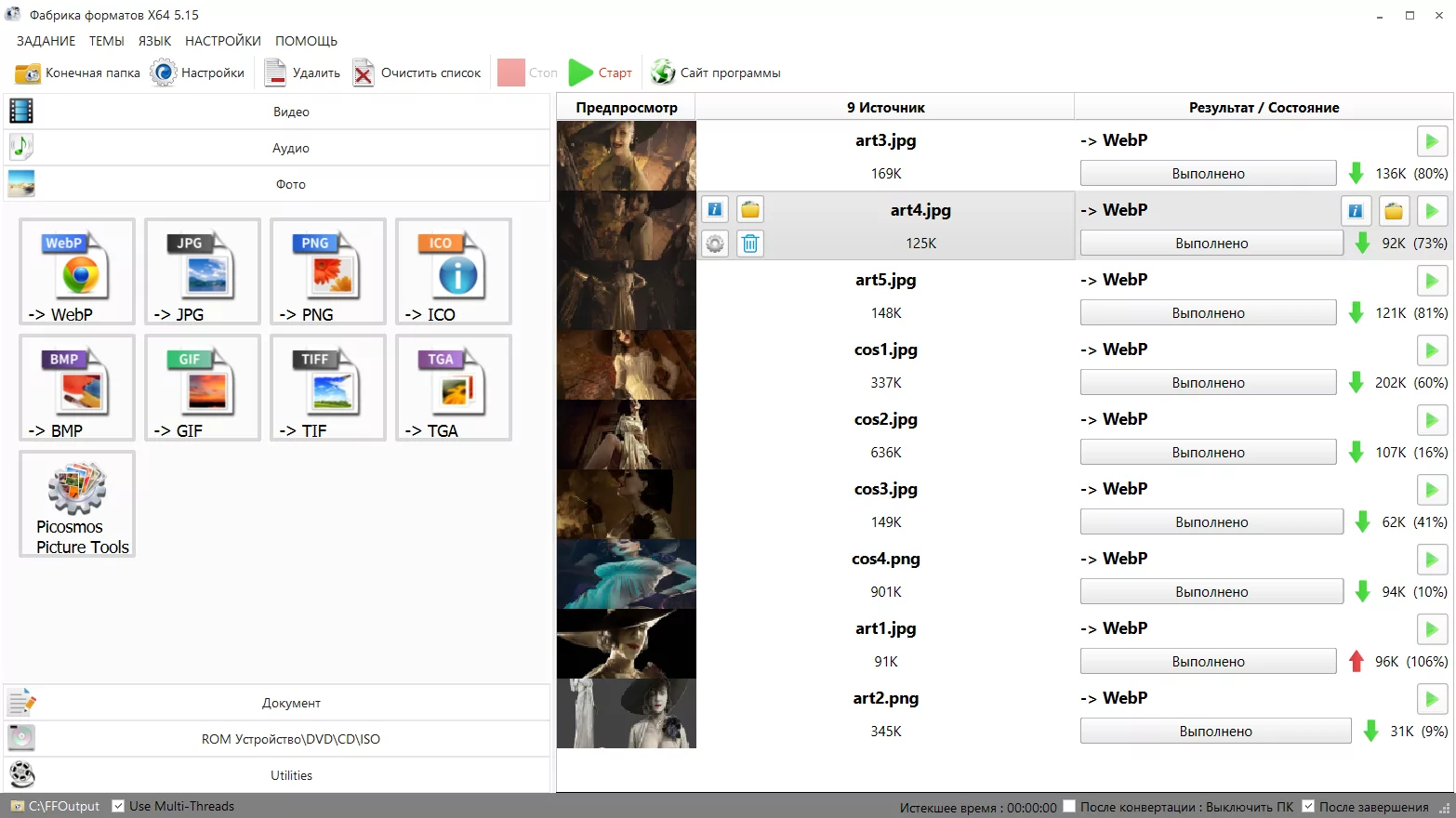Viewport: 1456px width, 818px height.
Task: Select the art2.png preview thumbnail
Action: [627, 714]
